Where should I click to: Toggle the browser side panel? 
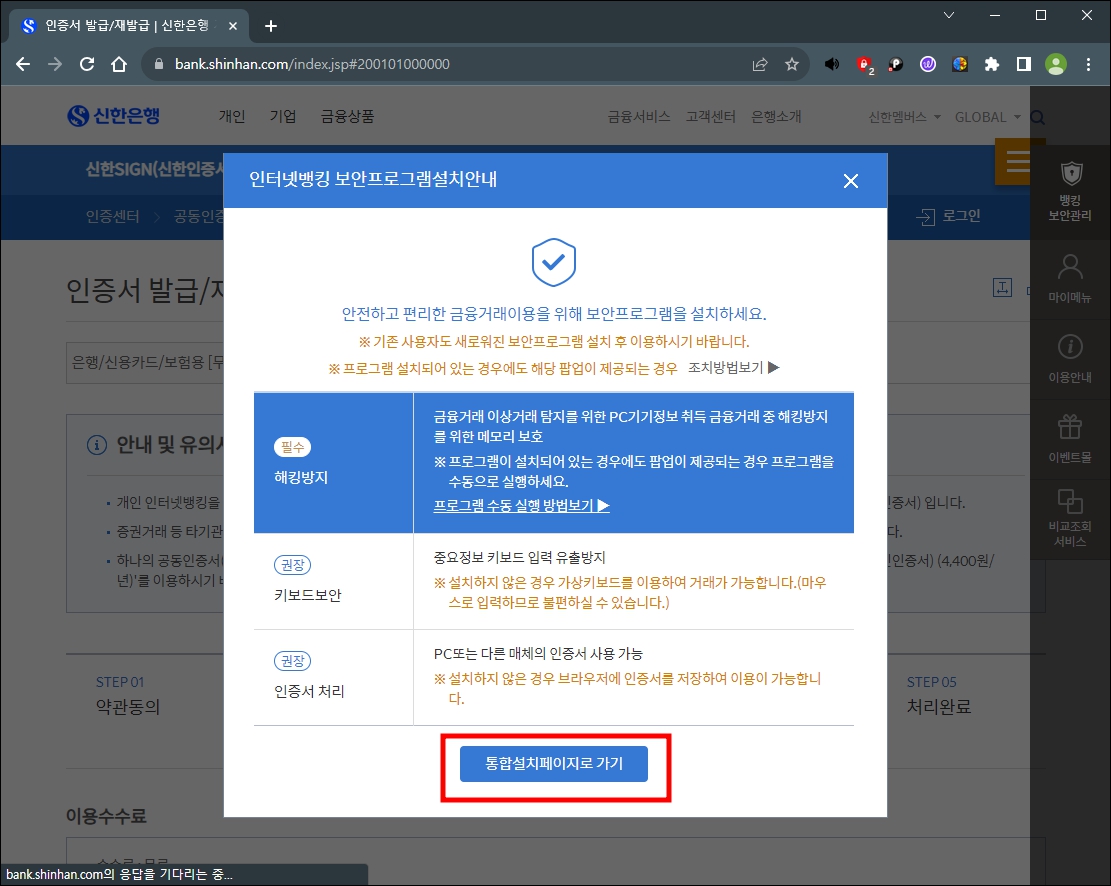coord(1024,65)
